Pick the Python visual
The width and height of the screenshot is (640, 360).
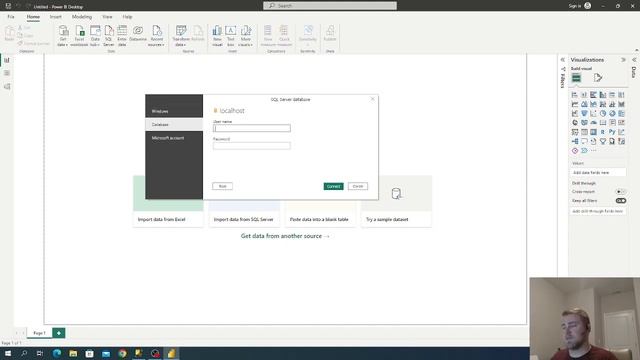click(612, 132)
